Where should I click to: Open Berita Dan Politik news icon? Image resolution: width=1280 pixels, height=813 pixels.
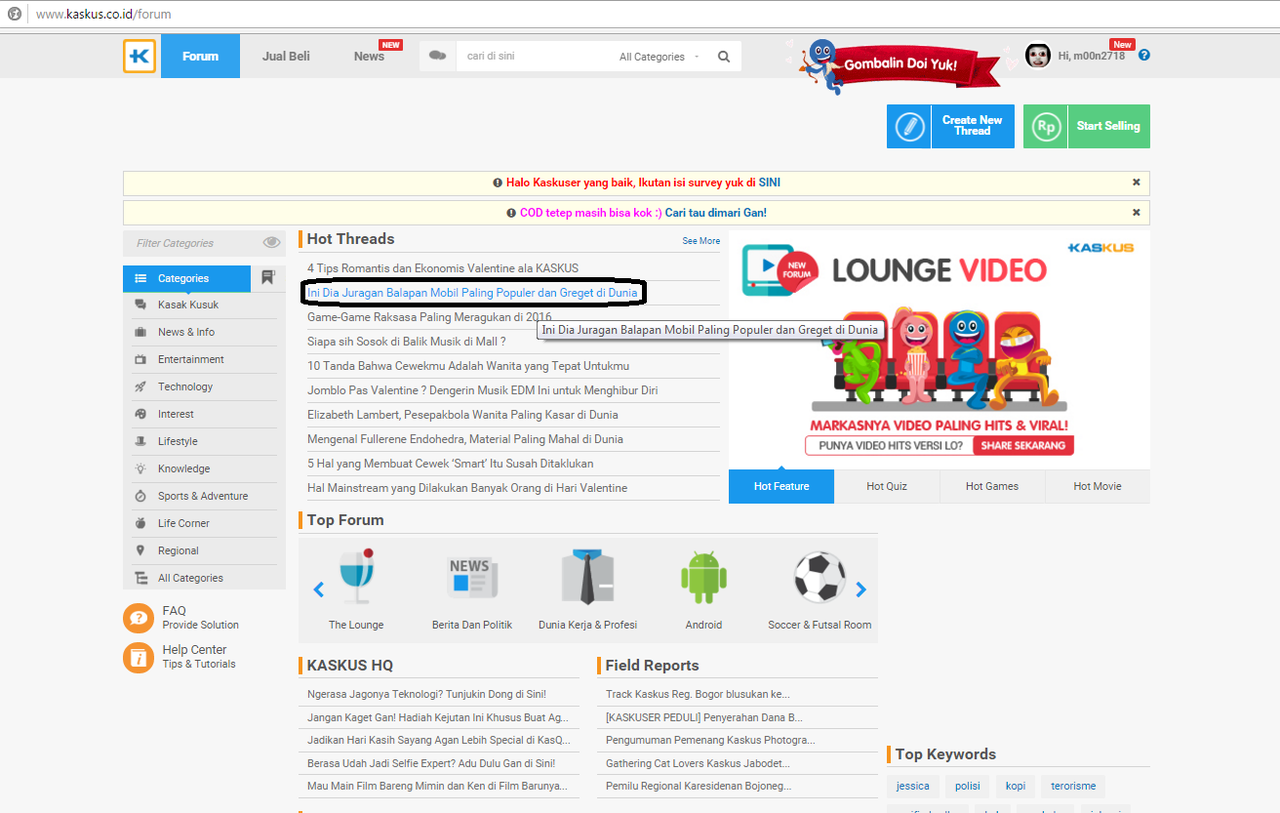click(x=472, y=577)
